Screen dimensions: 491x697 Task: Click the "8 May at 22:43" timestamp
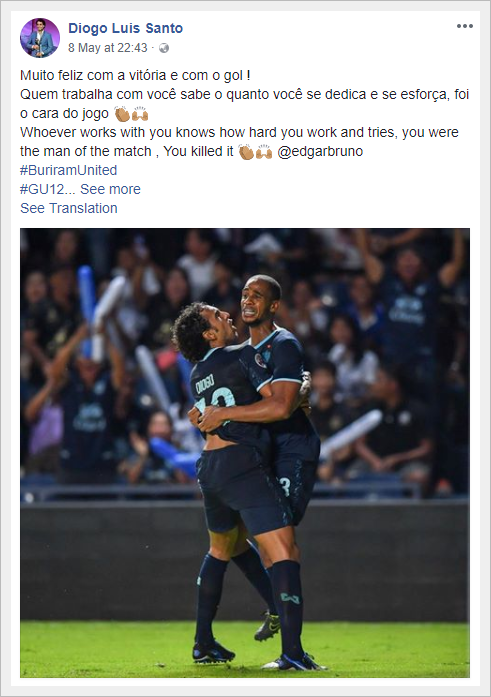pos(108,48)
